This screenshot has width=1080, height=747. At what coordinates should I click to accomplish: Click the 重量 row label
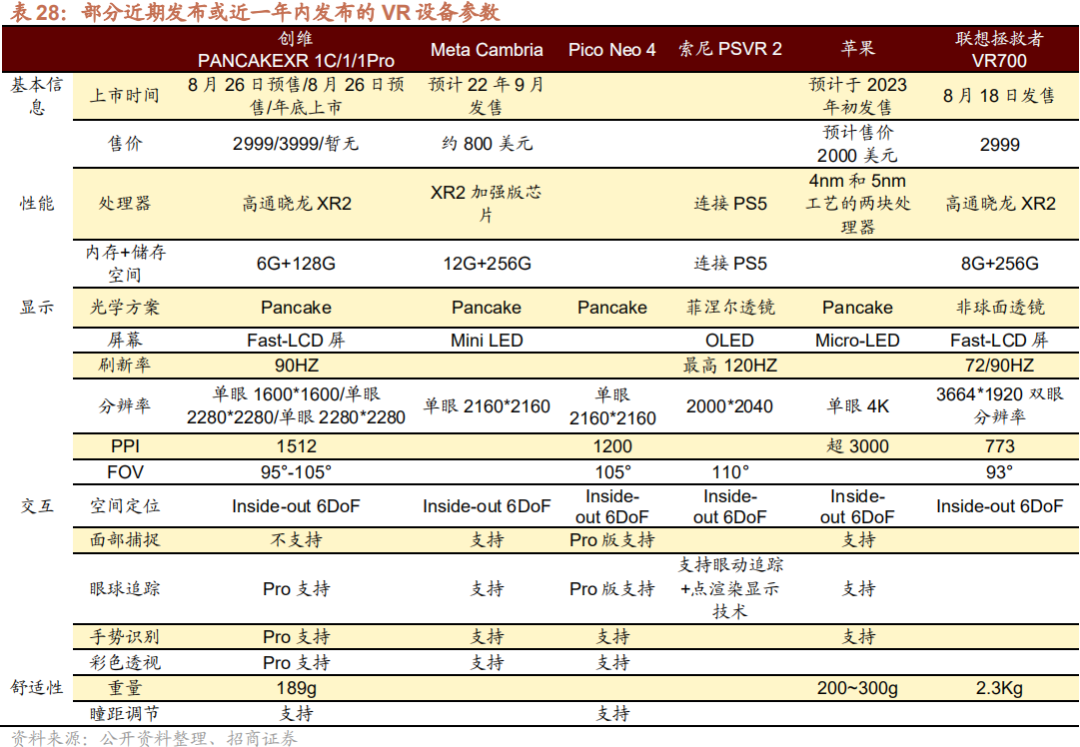[125, 688]
